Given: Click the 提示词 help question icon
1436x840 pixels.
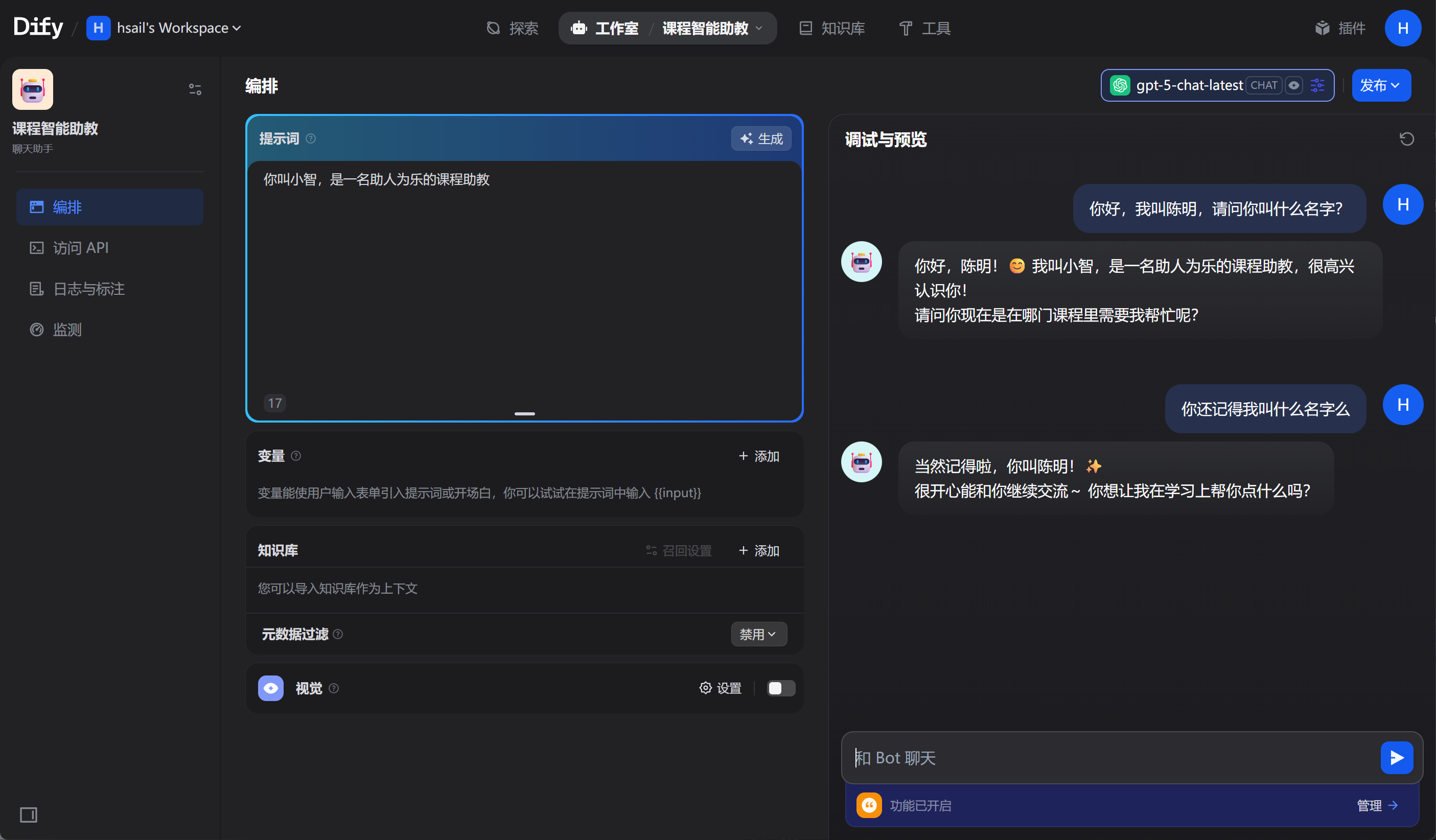Looking at the screenshot, I should [311, 138].
